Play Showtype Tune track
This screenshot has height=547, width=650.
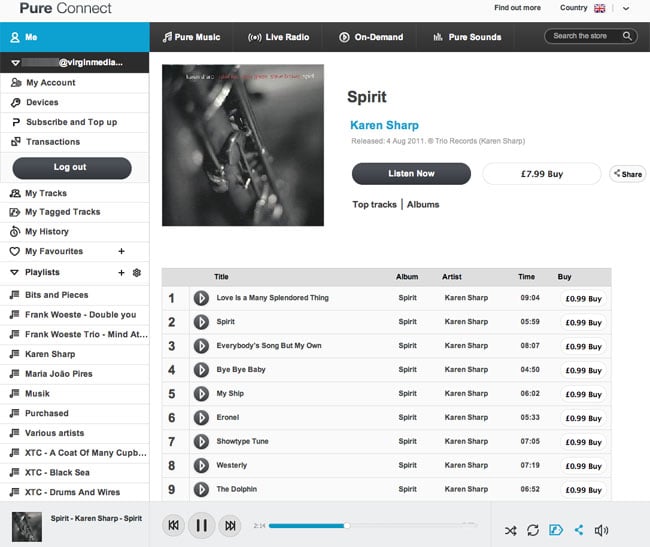click(x=201, y=442)
